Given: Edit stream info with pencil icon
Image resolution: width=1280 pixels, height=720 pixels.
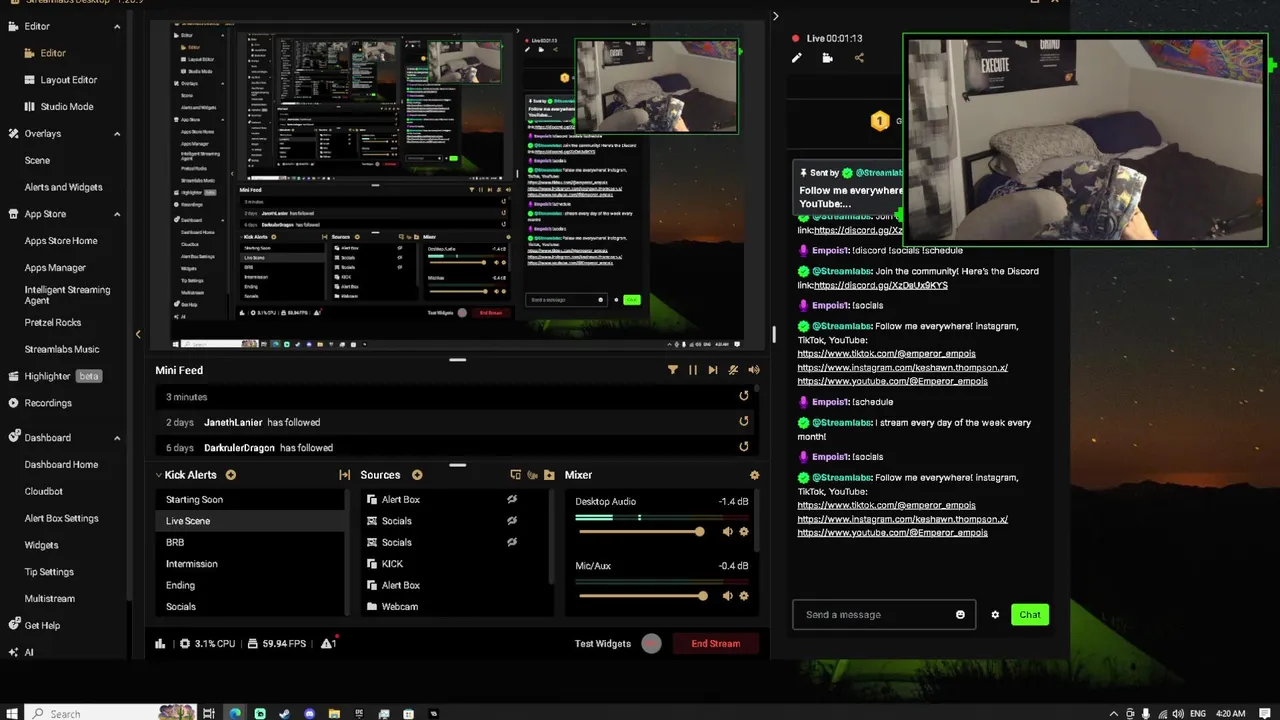Looking at the screenshot, I should 797,58.
